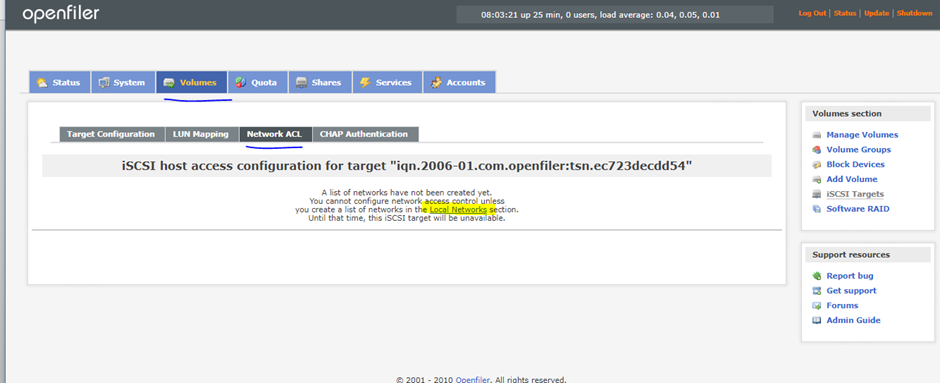
Task: Click the iSCSI host access configuration heading
Action: coord(407,166)
